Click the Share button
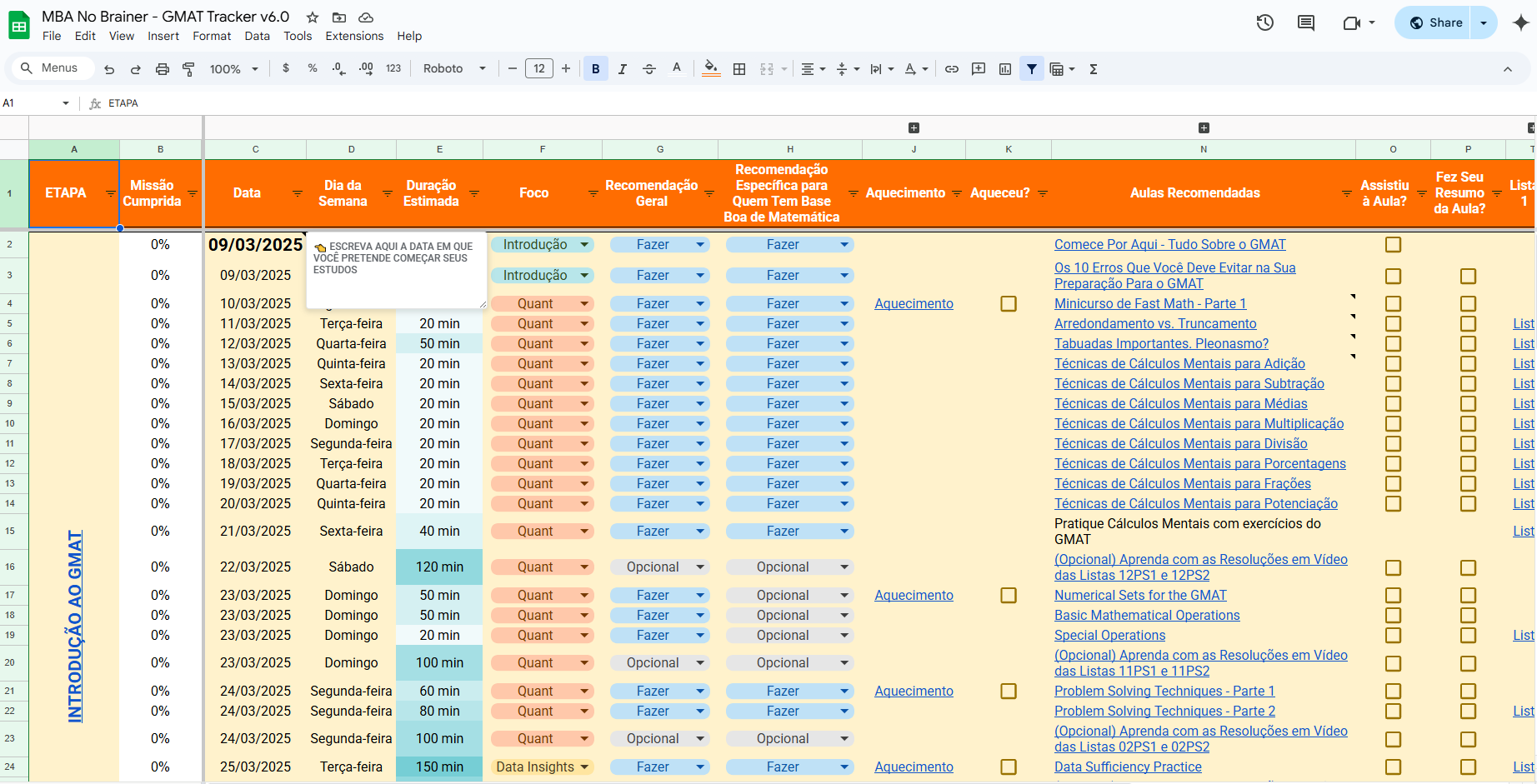This screenshot has width=1537, height=784. [1436, 23]
